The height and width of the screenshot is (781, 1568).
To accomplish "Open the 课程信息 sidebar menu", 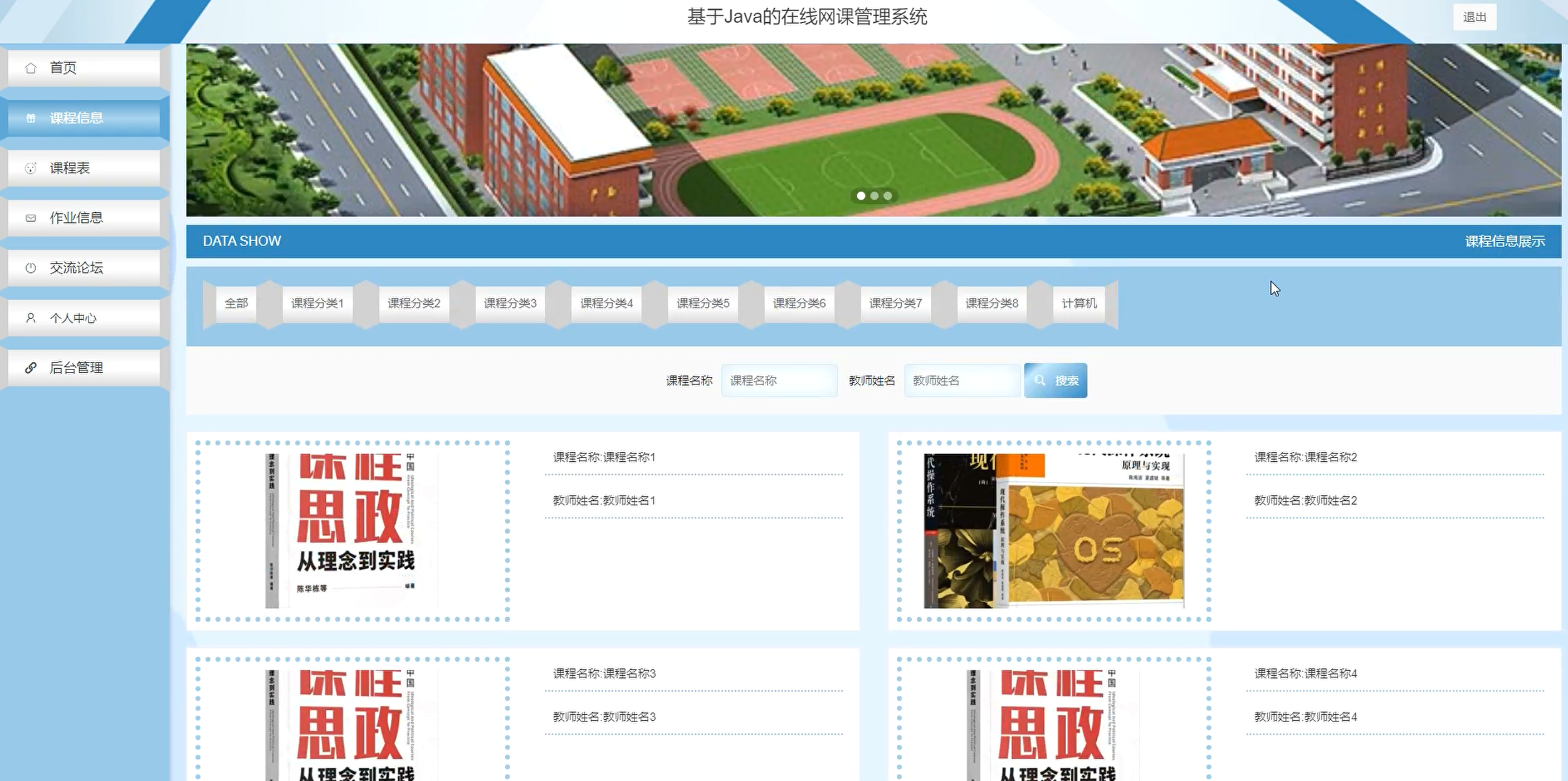I will [x=84, y=118].
